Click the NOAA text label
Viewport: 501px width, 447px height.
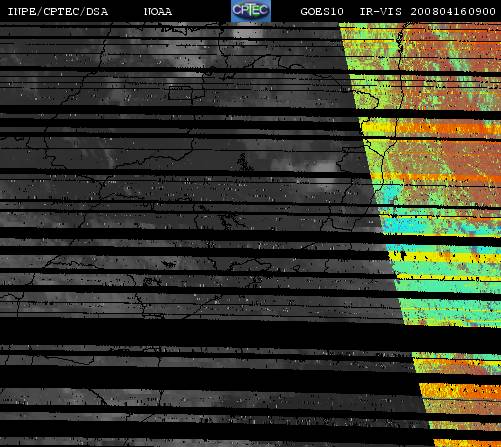coord(158,12)
